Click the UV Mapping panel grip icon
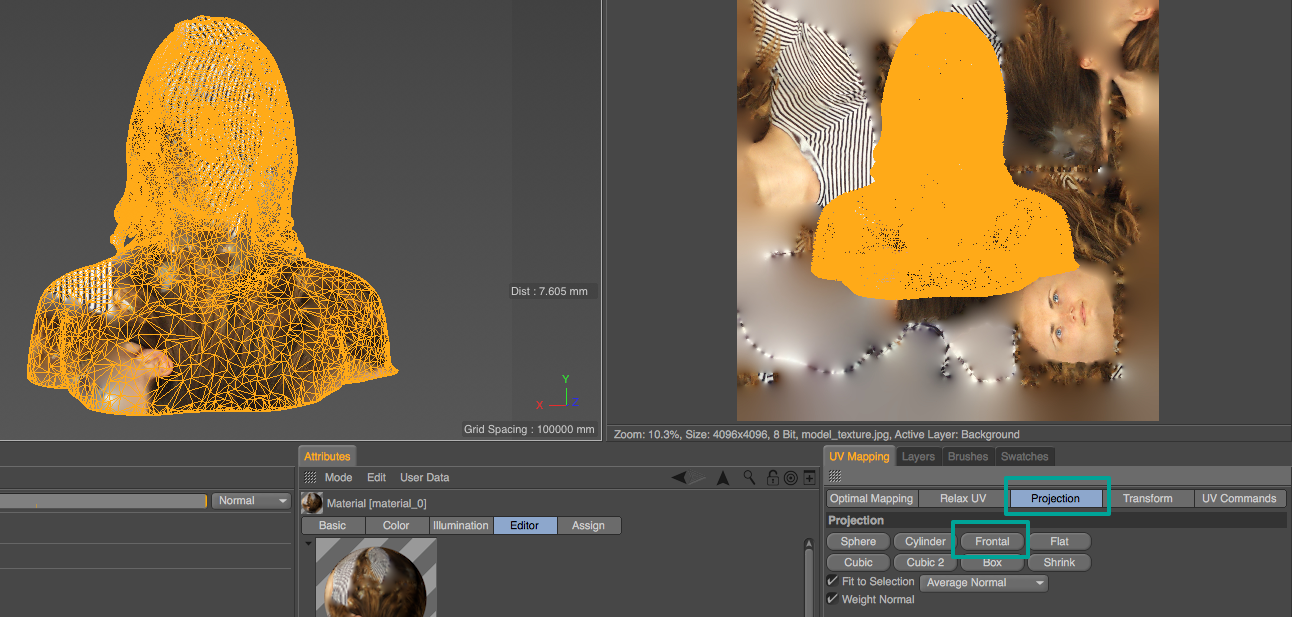 click(x=834, y=477)
